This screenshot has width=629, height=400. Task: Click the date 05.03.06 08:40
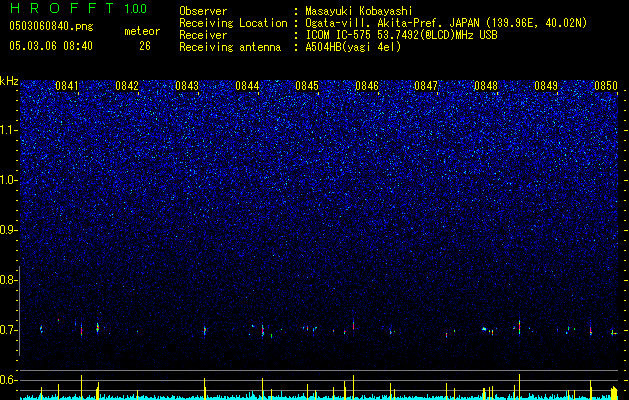51,46
